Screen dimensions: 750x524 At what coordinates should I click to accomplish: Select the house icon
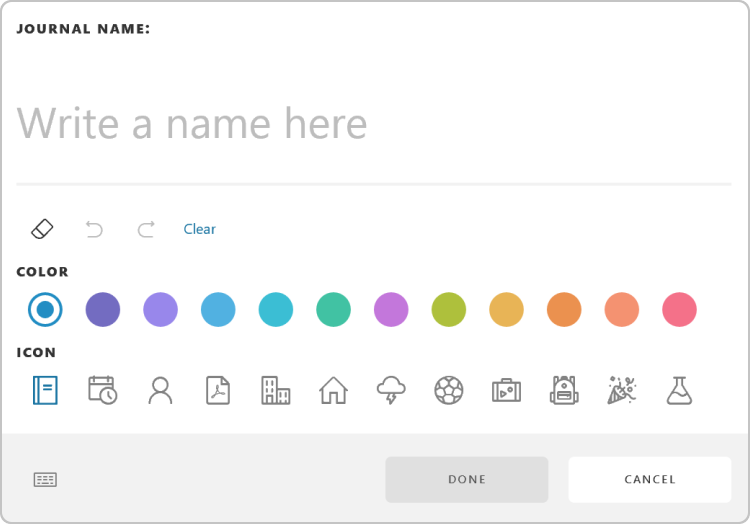tap(333, 390)
